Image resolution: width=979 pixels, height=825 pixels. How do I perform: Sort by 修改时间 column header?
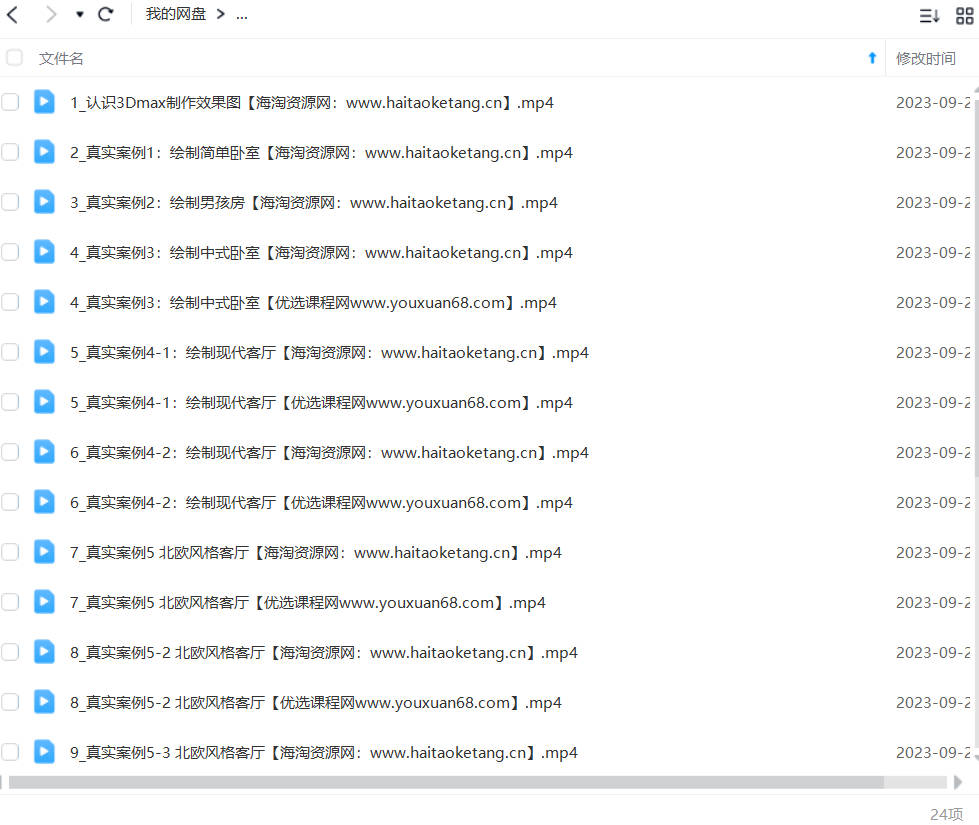pos(925,58)
